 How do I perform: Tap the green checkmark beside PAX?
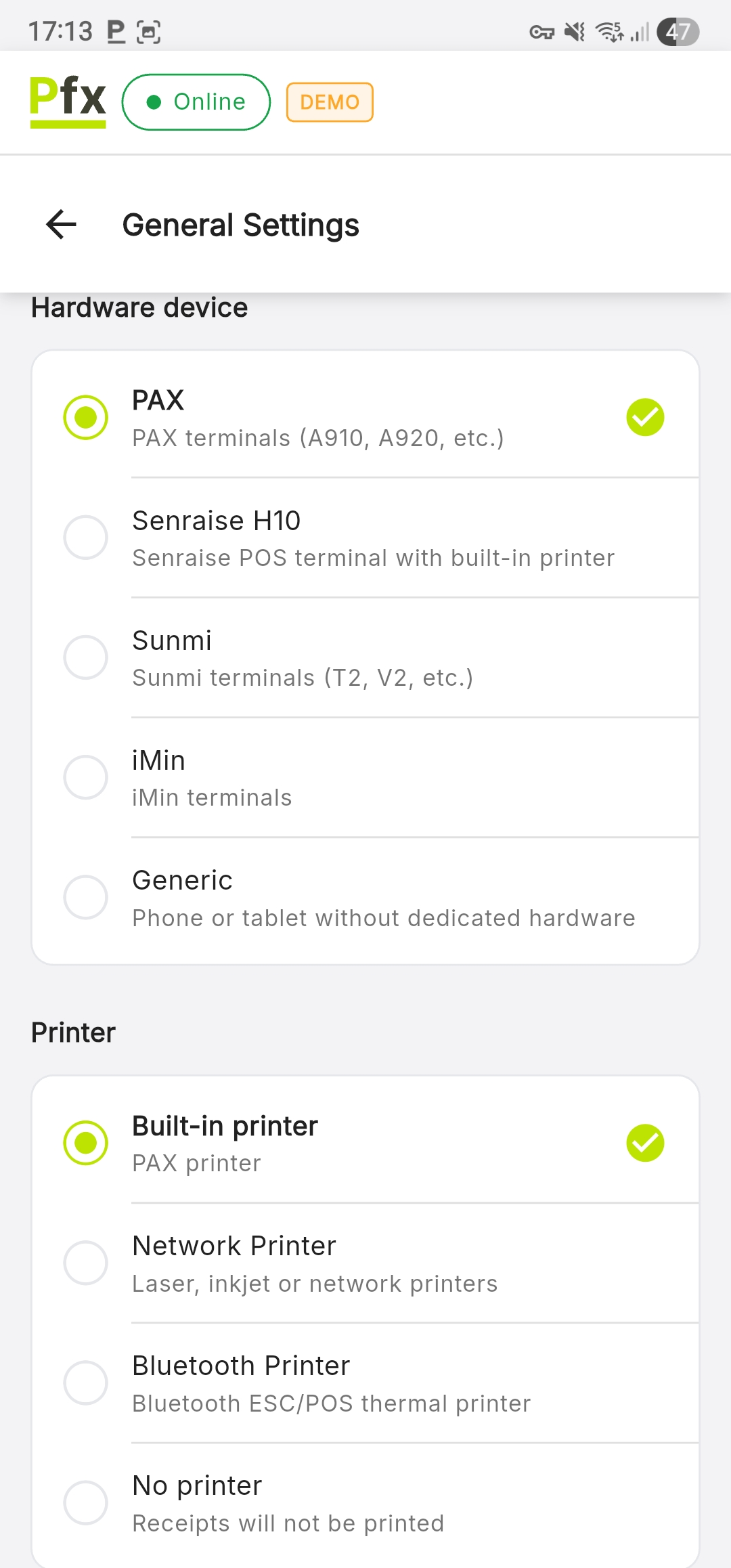tap(645, 417)
